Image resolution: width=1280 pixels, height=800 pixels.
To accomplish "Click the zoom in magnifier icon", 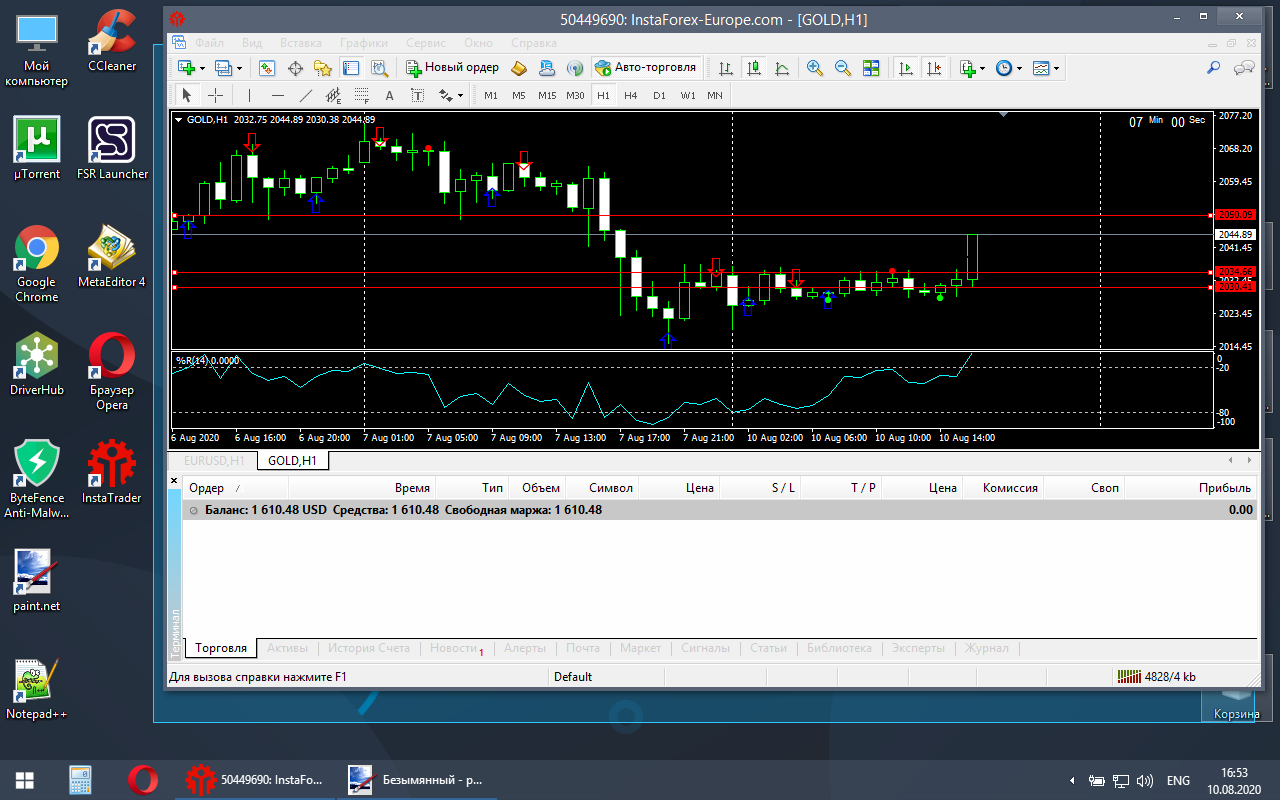I will click(x=815, y=68).
